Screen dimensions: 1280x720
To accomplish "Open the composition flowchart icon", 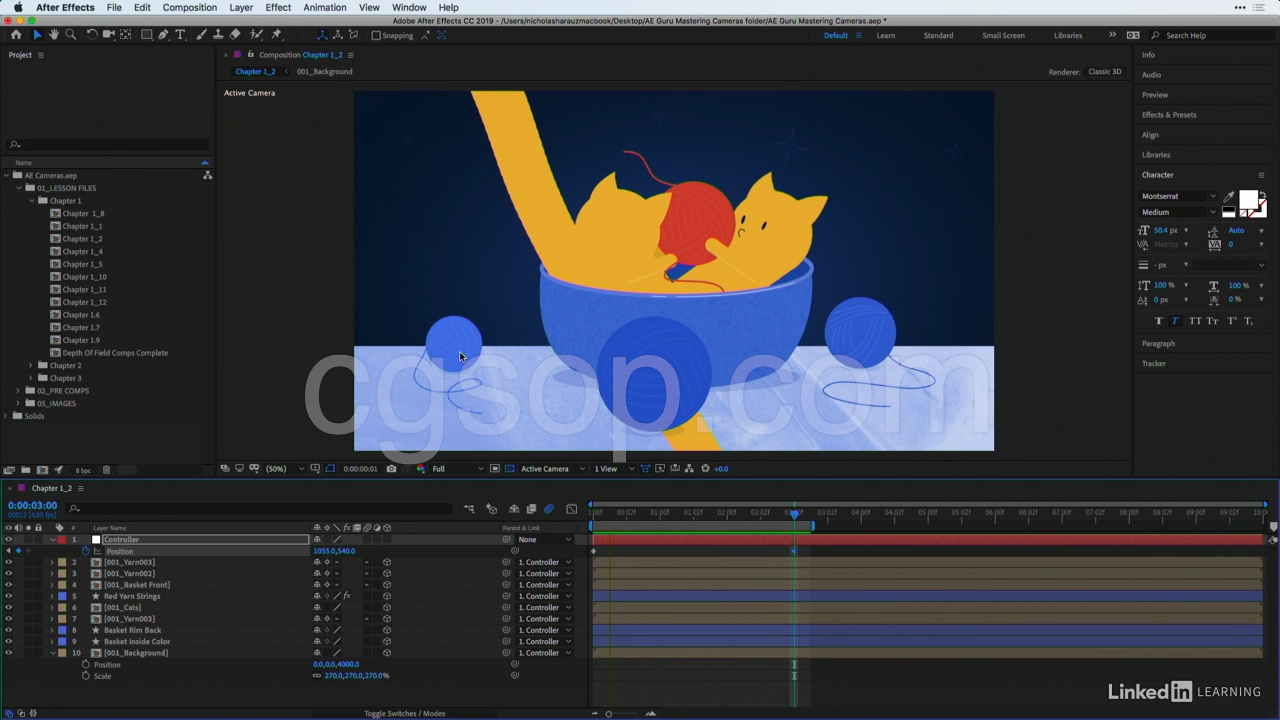I will point(690,468).
